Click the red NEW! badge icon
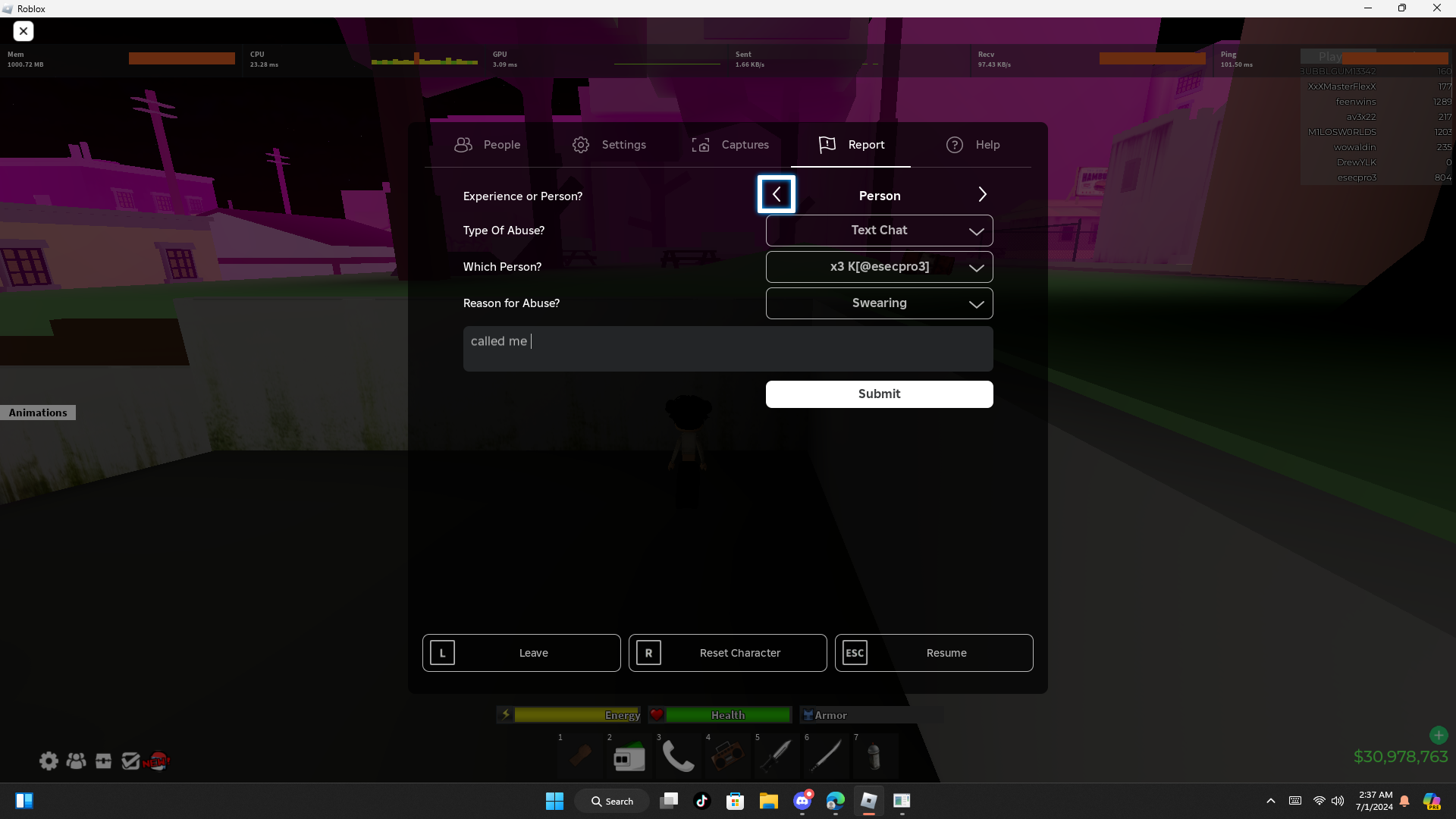 tap(157, 761)
